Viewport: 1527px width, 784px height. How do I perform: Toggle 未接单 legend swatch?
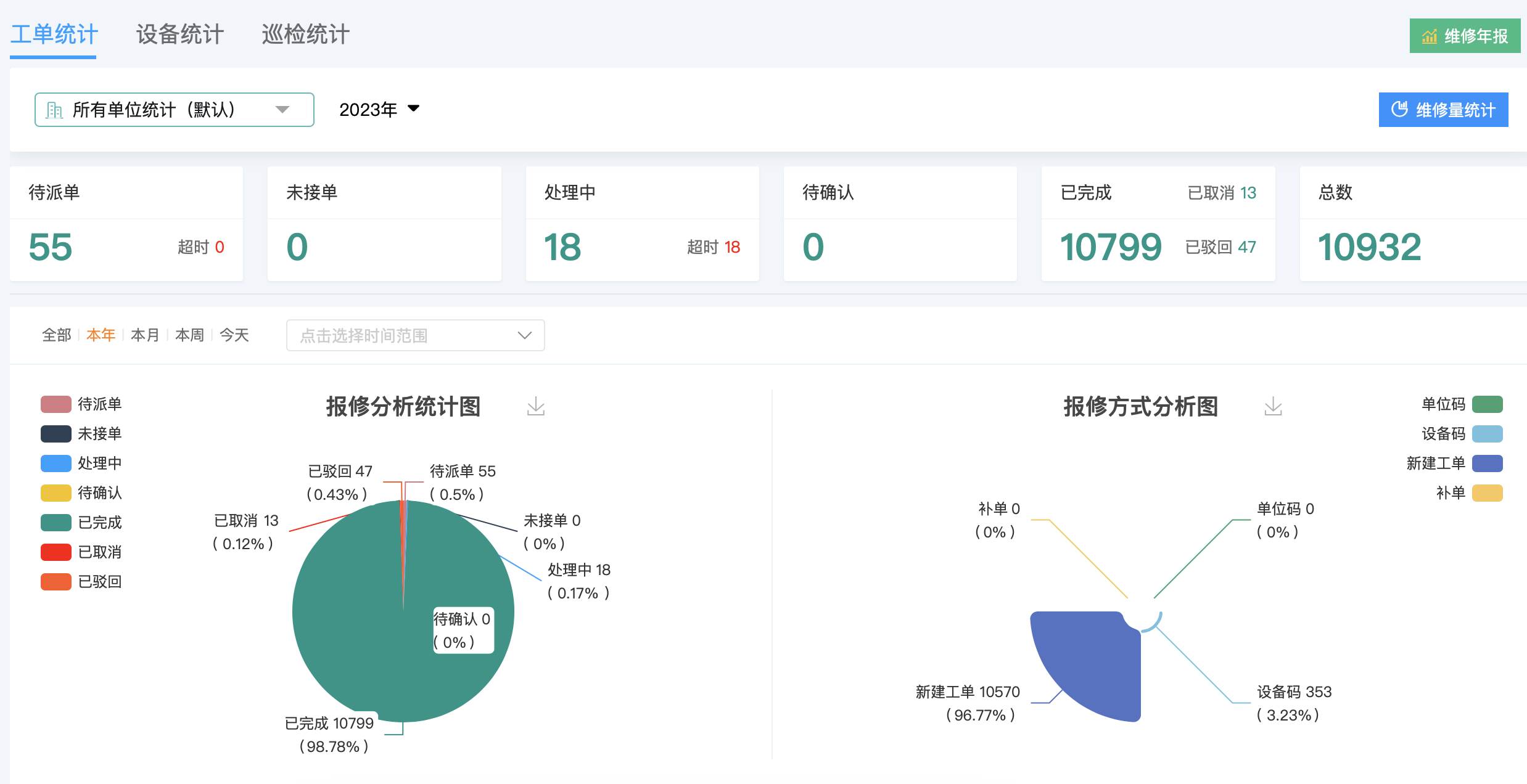[x=56, y=434]
